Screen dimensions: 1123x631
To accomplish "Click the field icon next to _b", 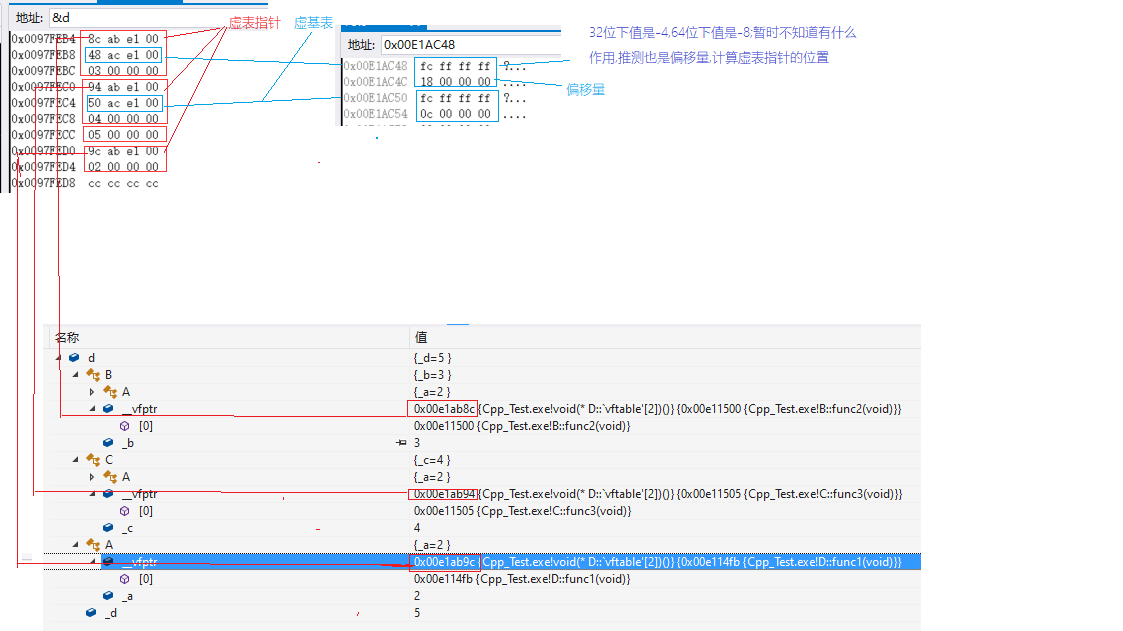I will [108, 443].
